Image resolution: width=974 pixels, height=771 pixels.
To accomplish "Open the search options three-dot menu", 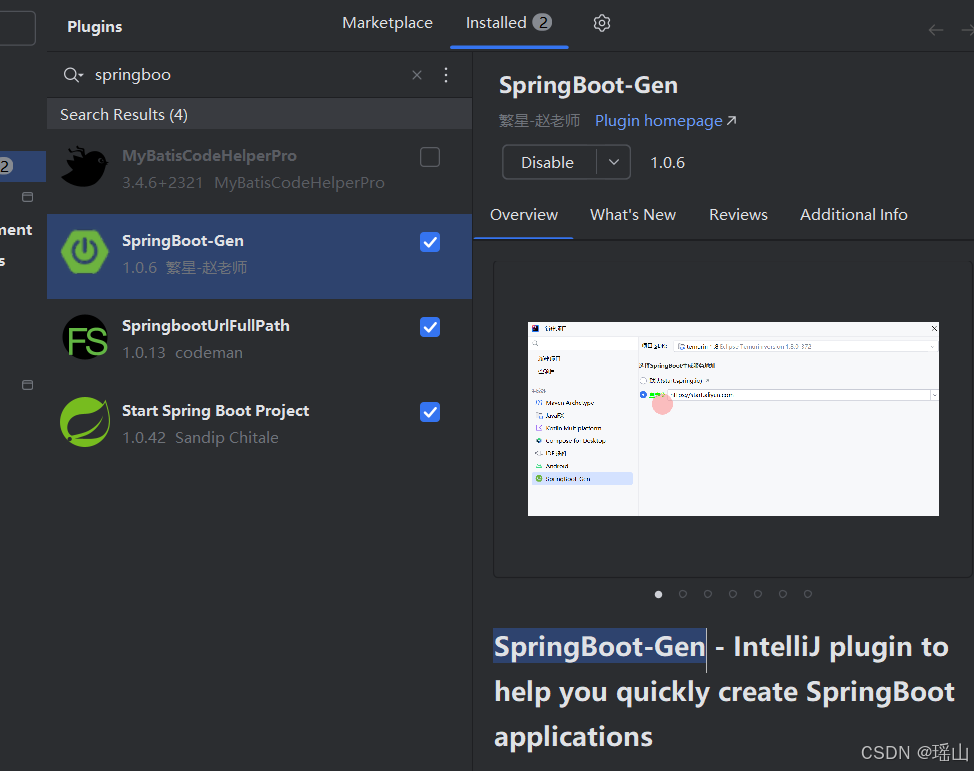I will (446, 75).
